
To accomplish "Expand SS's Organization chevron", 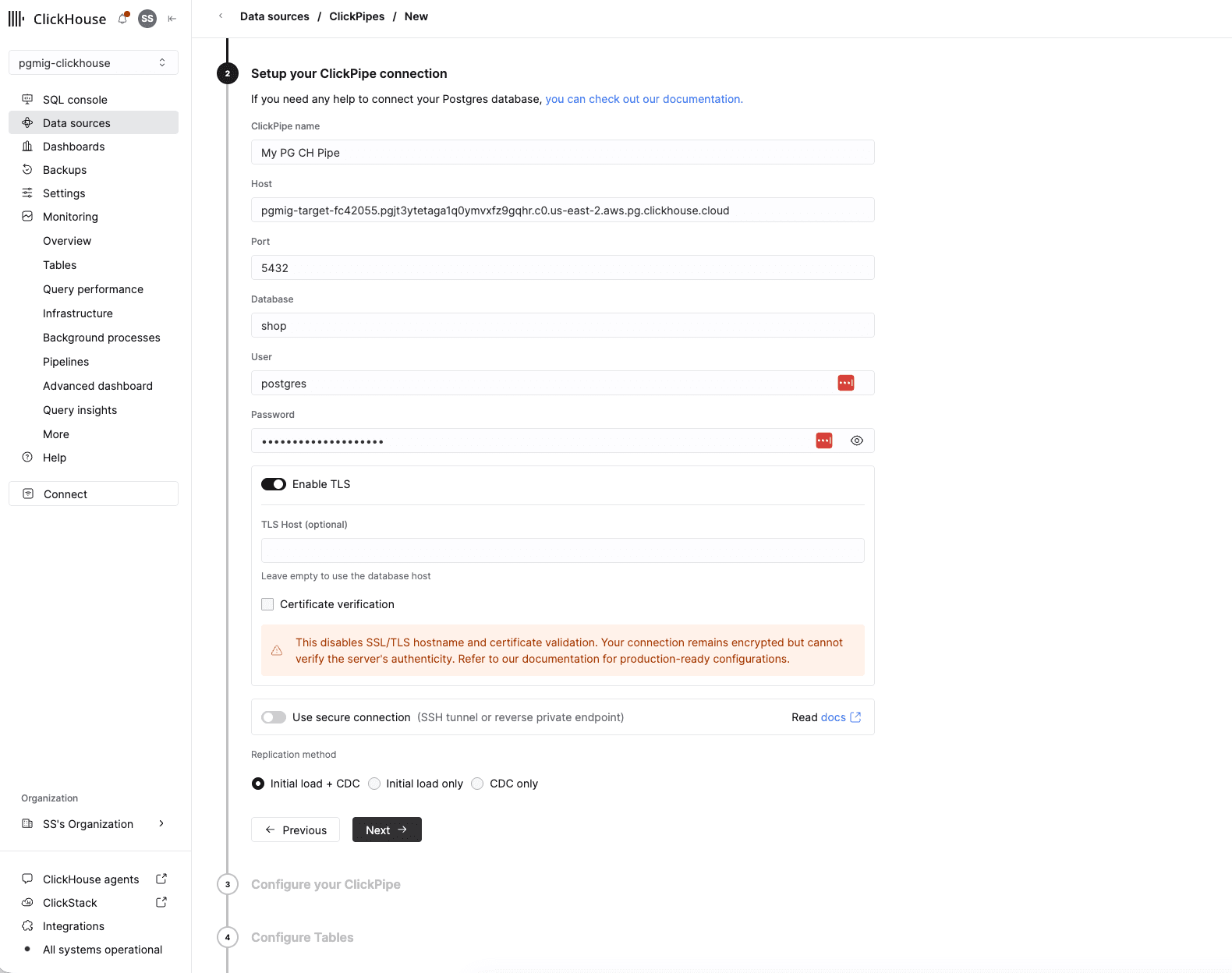I will coord(161,823).
